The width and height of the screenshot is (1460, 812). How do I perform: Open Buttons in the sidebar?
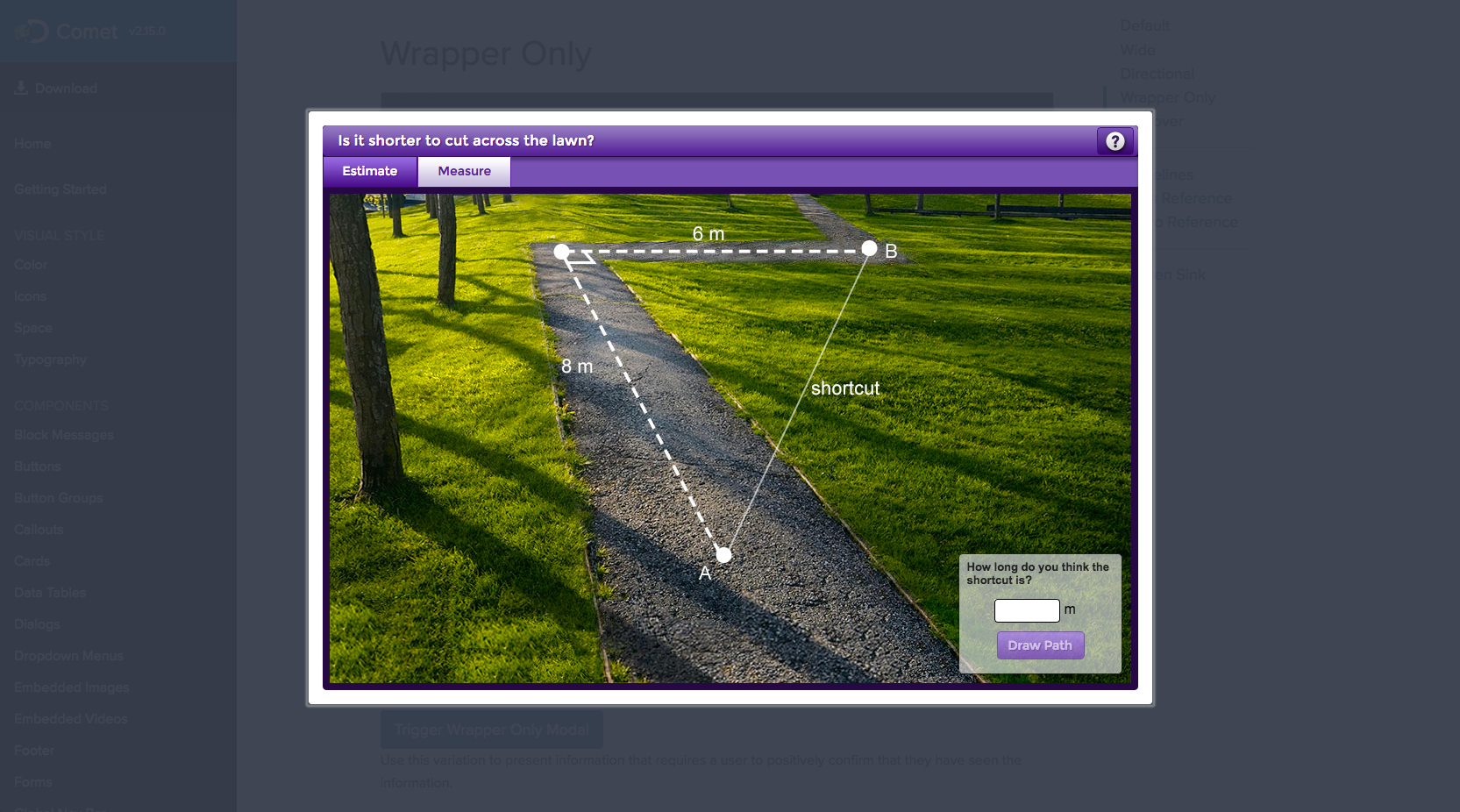click(38, 467)
